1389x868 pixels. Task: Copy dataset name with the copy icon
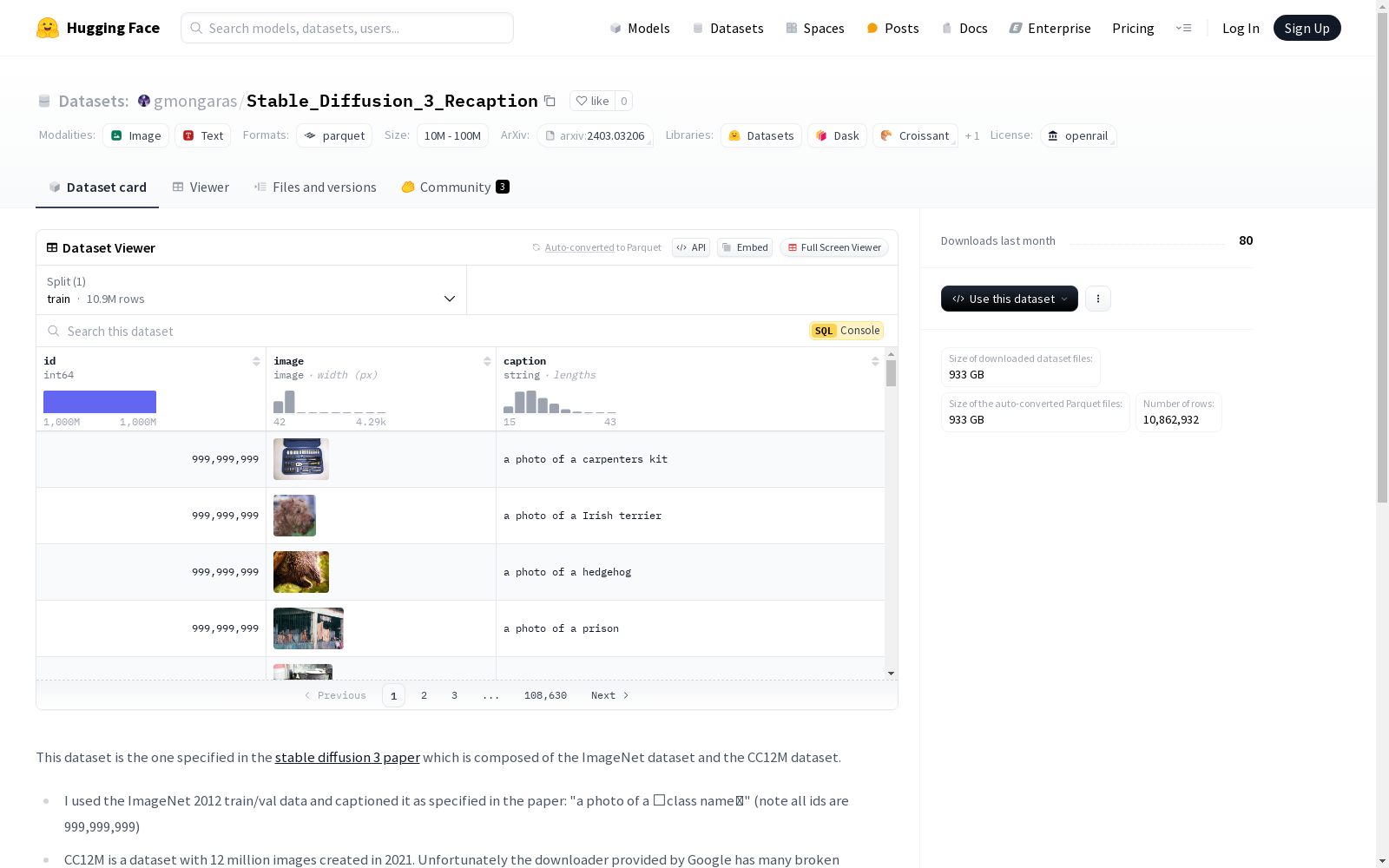pyautogui.click(x=550, y=101)
